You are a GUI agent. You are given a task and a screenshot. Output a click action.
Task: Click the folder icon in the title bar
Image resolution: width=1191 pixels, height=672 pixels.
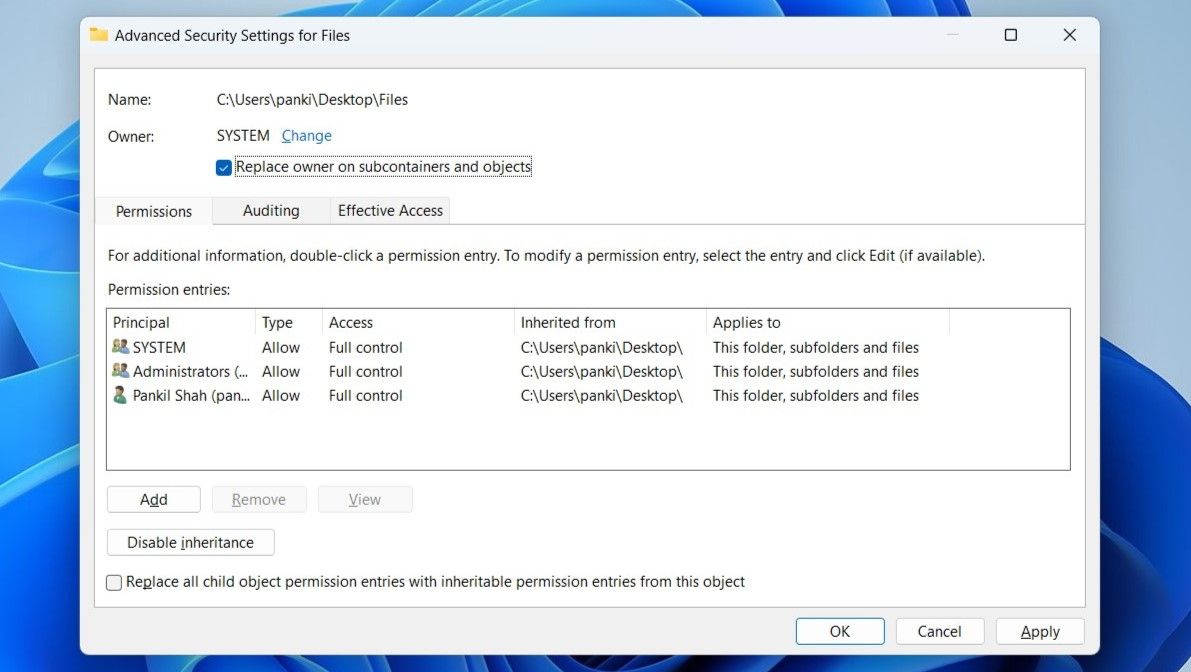[98, 35]
